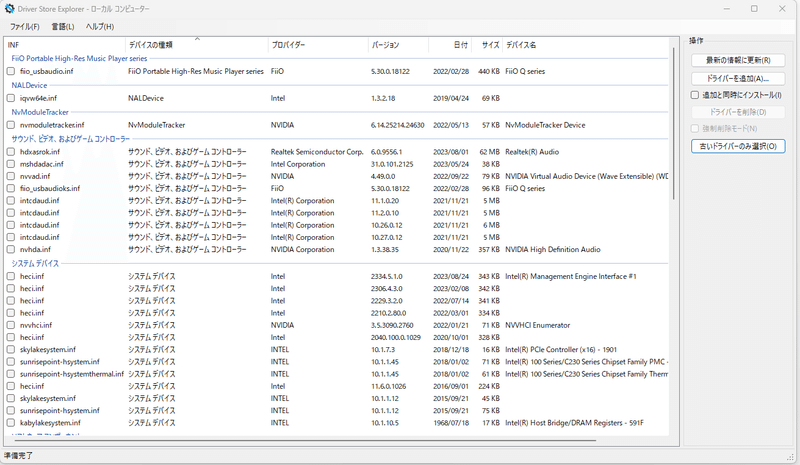Select the mshdadac.inf checkbox

(x=11, y=164)
